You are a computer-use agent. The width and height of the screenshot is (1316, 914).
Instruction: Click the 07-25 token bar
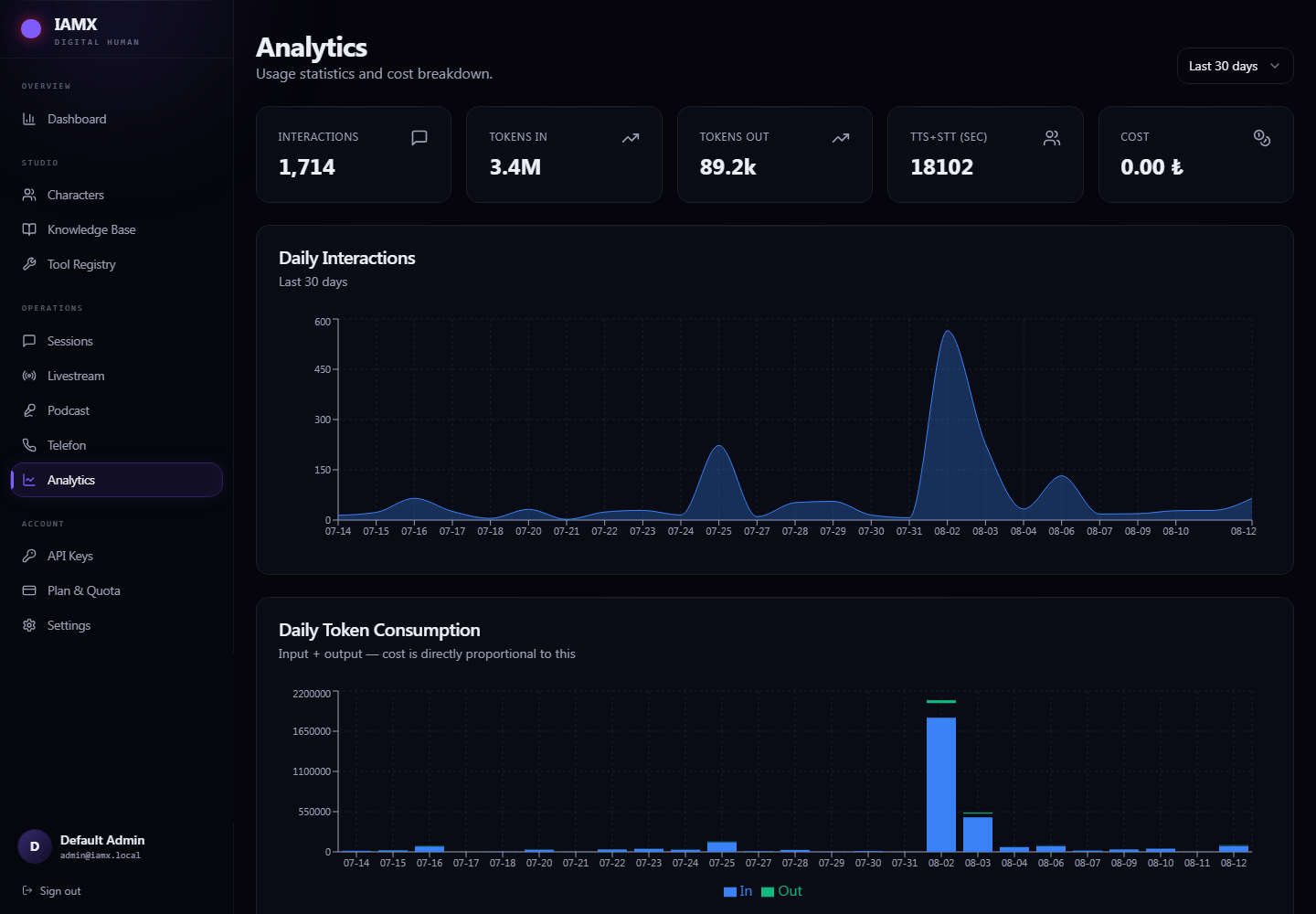[722, 847]
